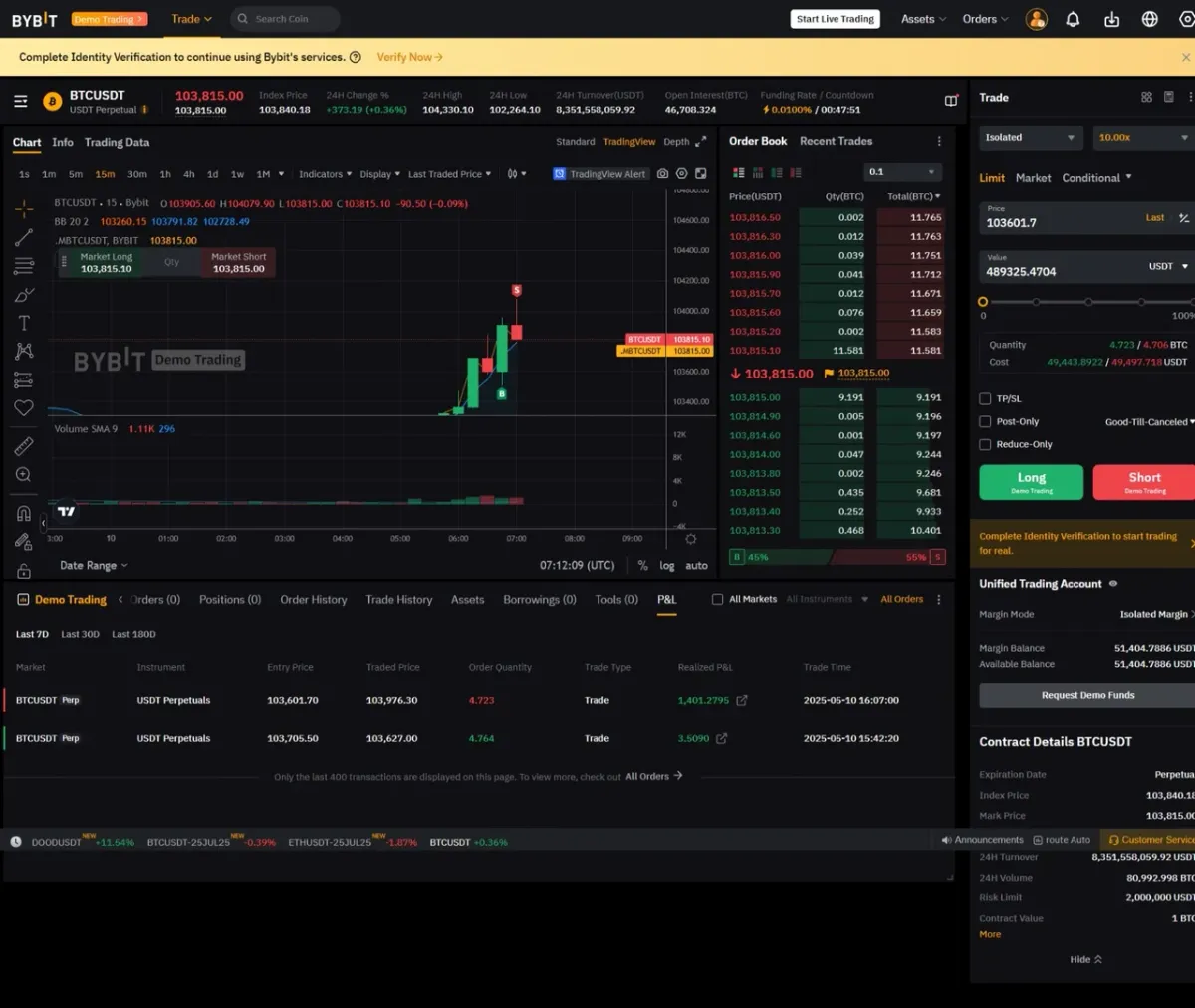1195x1008 pixels.
Task: Open the Assets menu in header
Action: (x=923, y=19)
